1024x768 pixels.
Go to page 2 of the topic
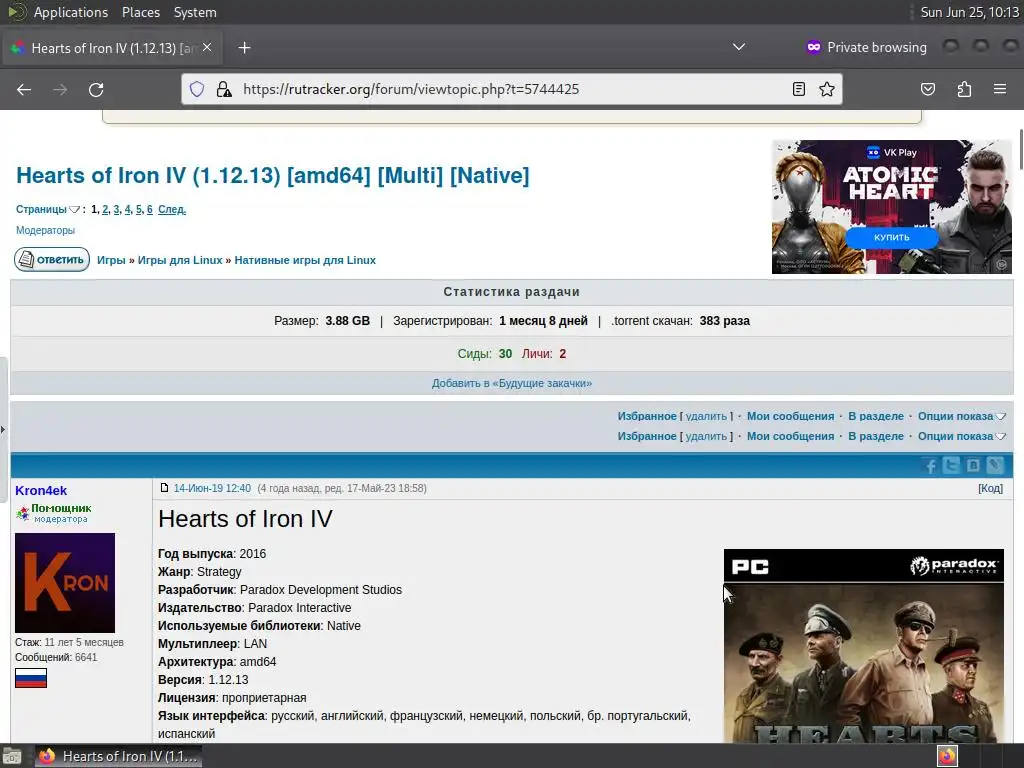(x=105, y=209)
